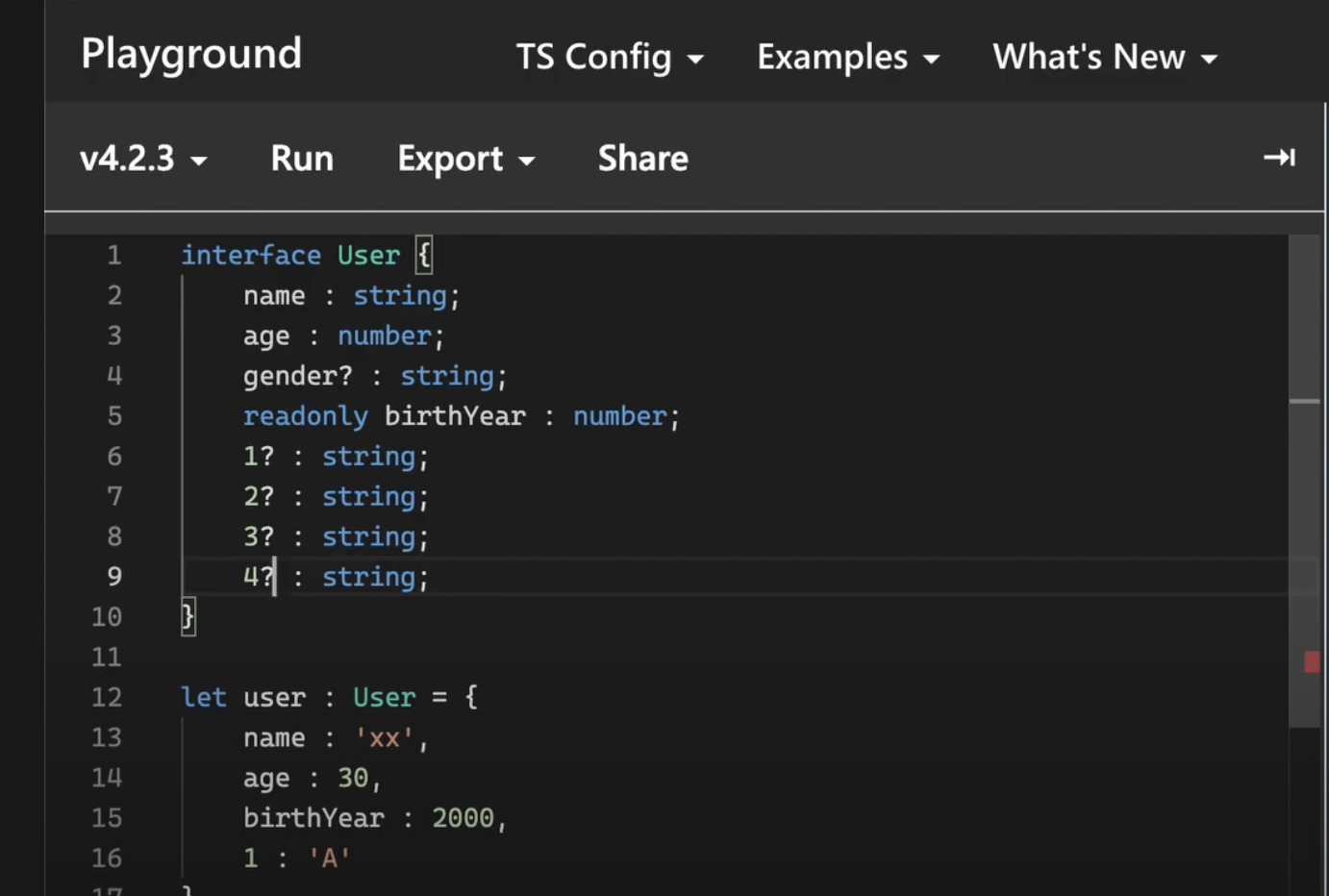Click line number 11 in the gutter
Screen dimensions: 1329x896
tap(107, 657)
